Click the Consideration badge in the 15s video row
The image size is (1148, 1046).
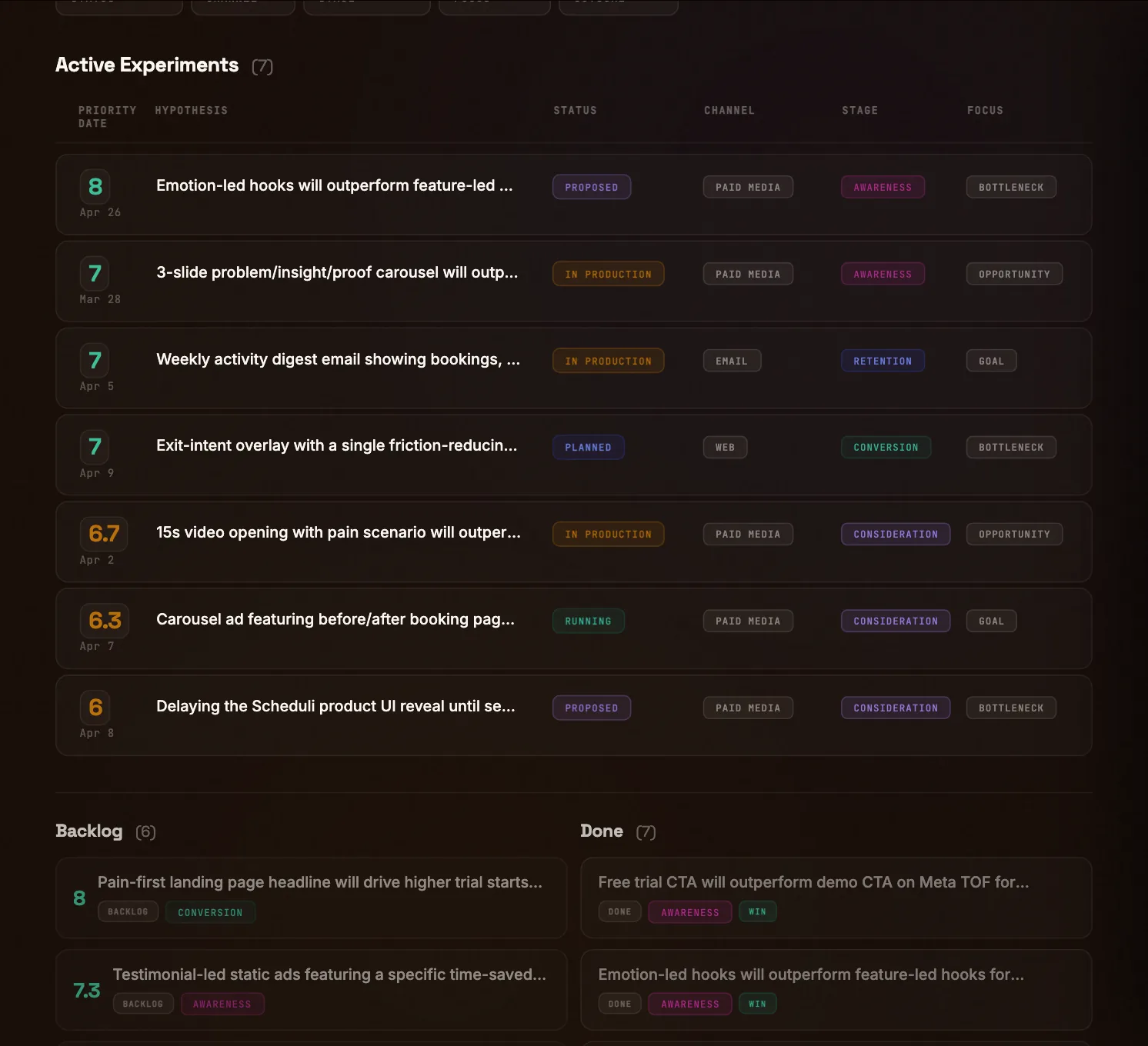point(896,535)
